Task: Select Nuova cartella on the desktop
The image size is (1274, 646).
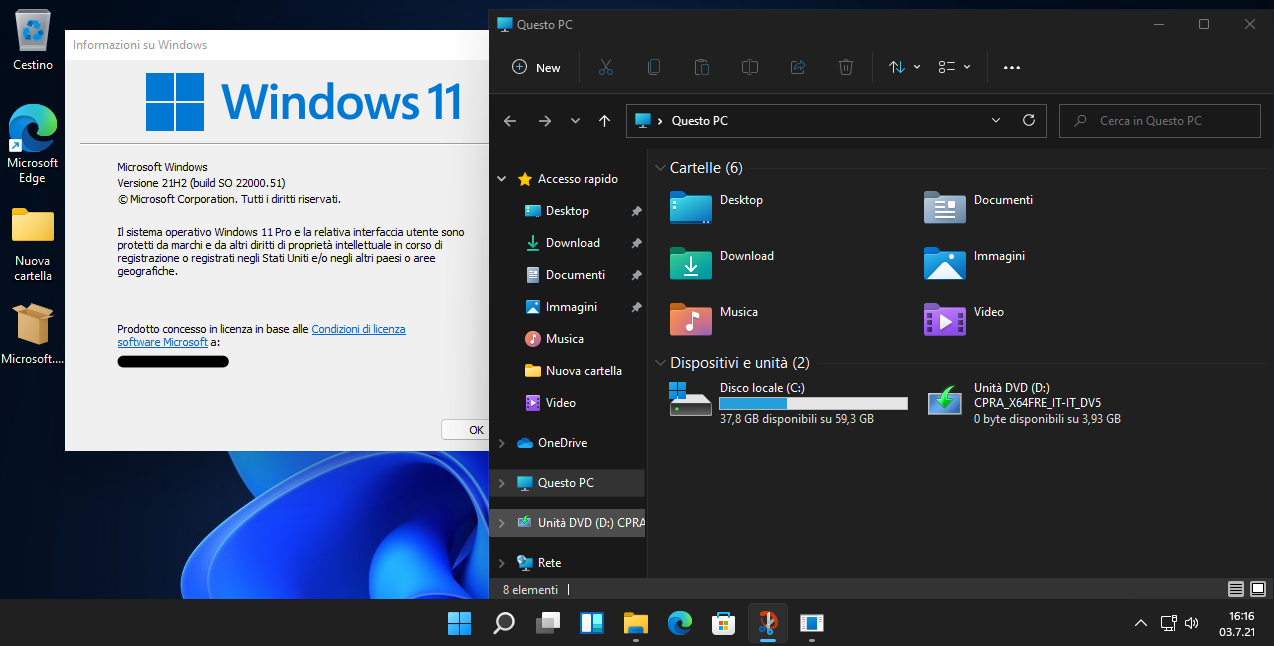Action: (33, 245)
